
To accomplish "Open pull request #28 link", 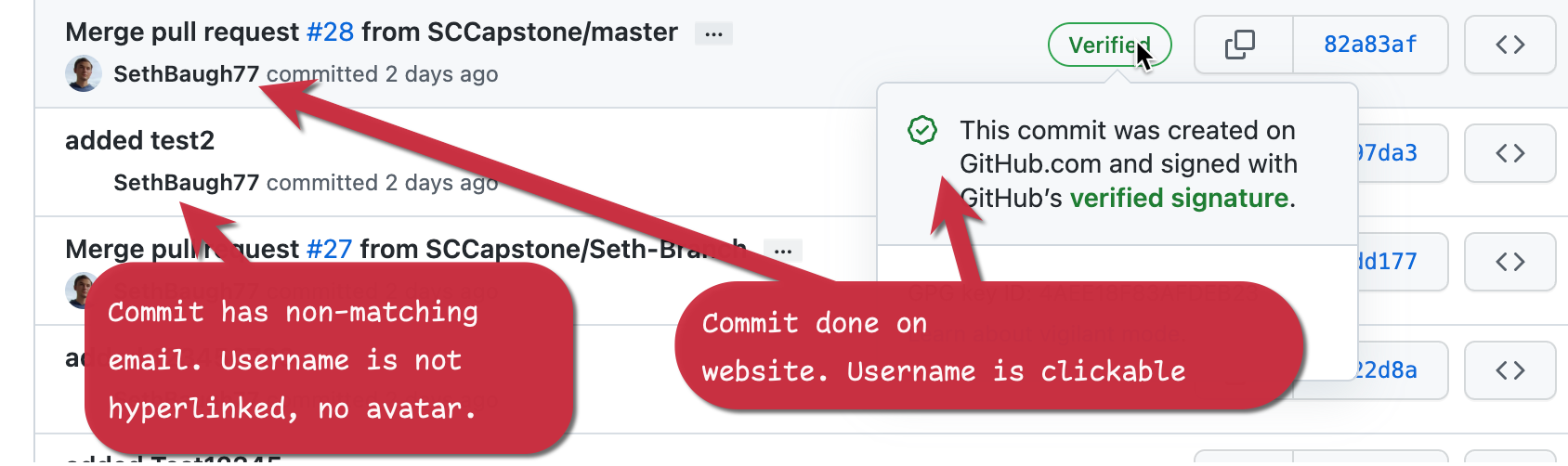I will click(330, 32).
